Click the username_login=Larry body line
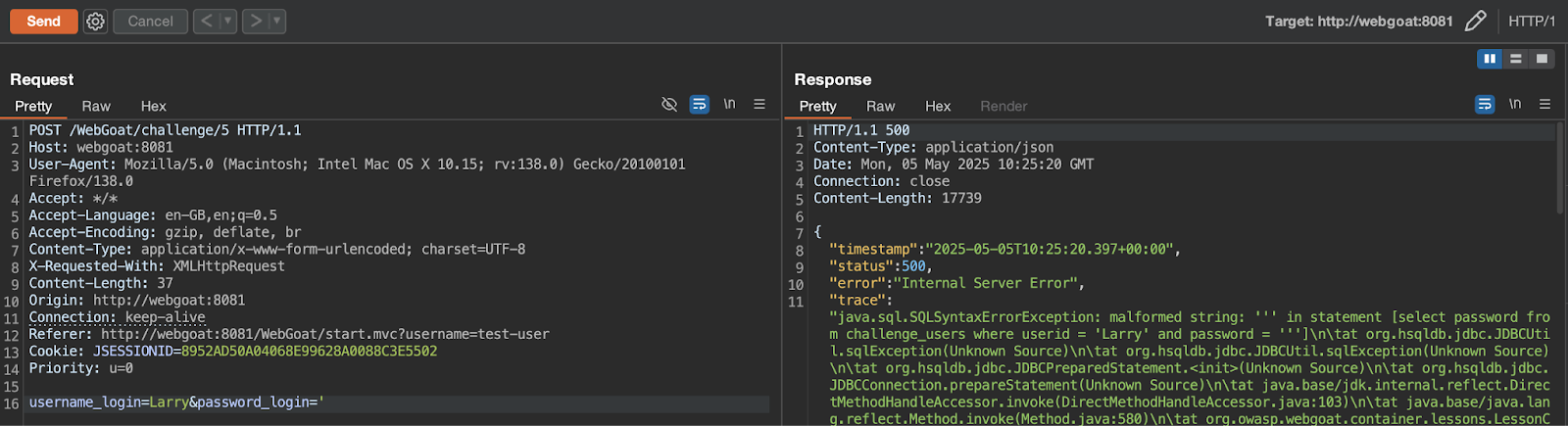 176,402
